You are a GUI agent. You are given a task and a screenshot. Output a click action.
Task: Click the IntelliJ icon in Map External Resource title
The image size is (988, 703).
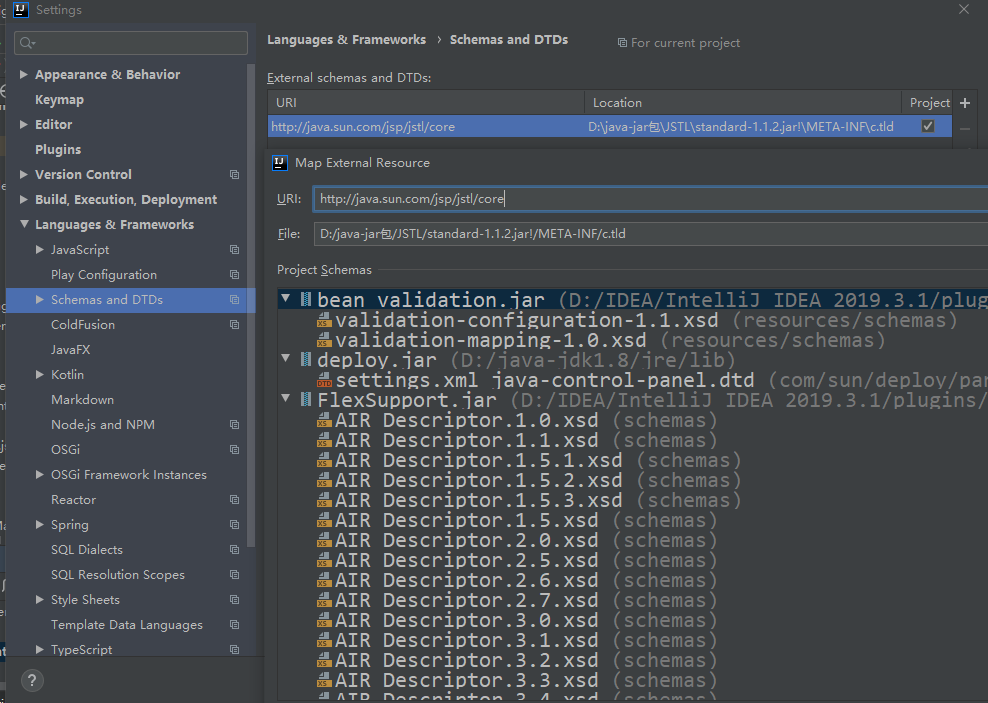[x=280, y=163]
